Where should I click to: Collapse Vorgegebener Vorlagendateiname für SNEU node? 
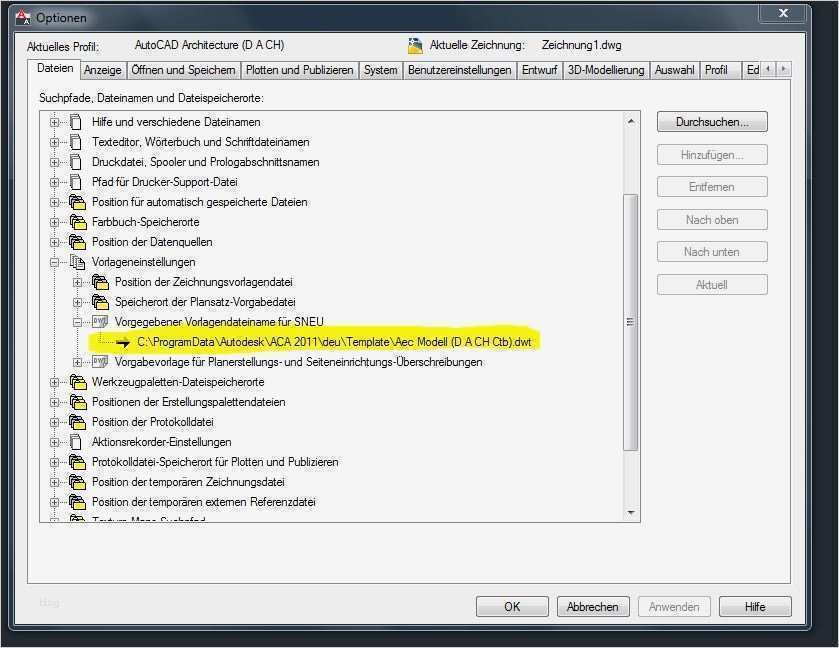78,322
